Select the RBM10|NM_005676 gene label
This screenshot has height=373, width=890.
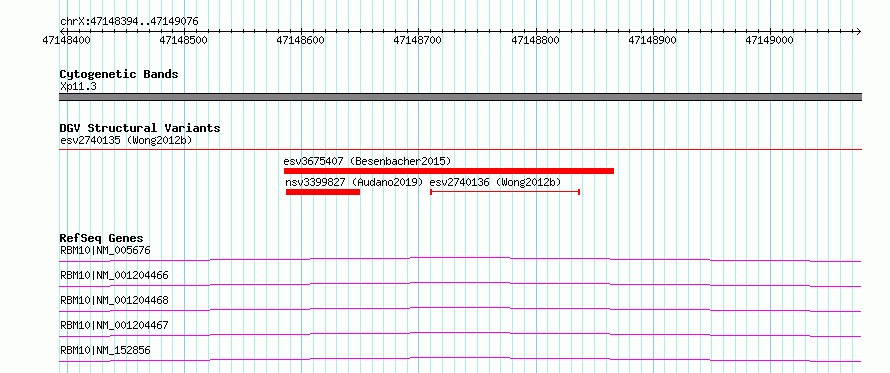[105, 250]
